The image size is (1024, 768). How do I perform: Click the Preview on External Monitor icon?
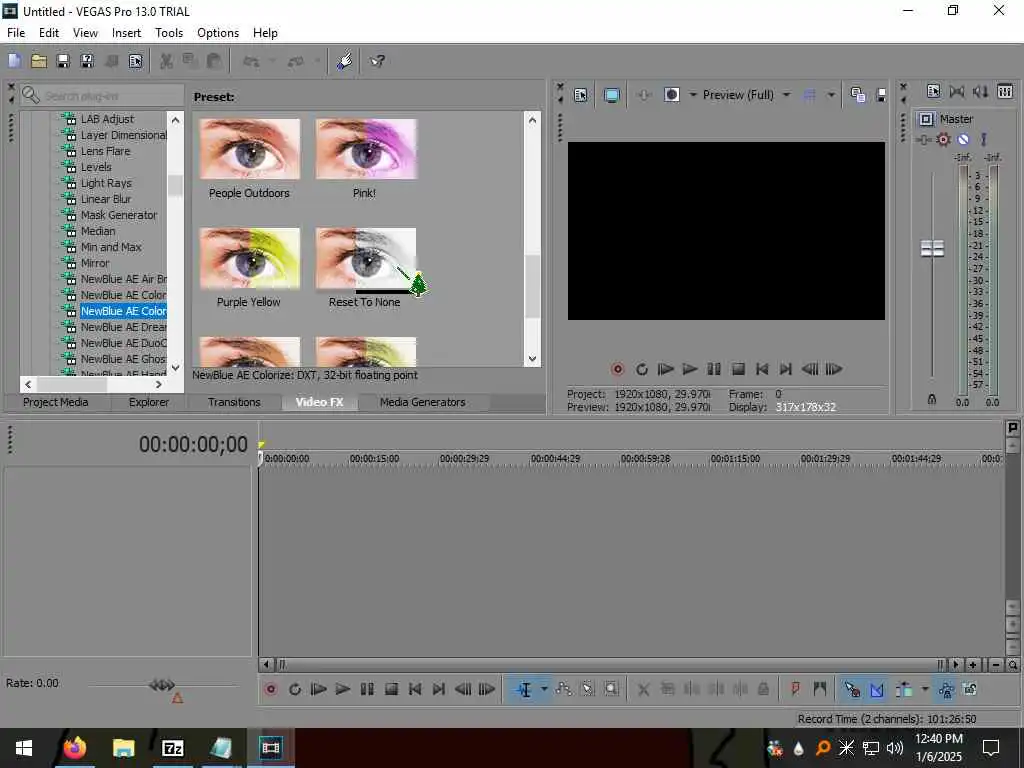coord(611,95)
